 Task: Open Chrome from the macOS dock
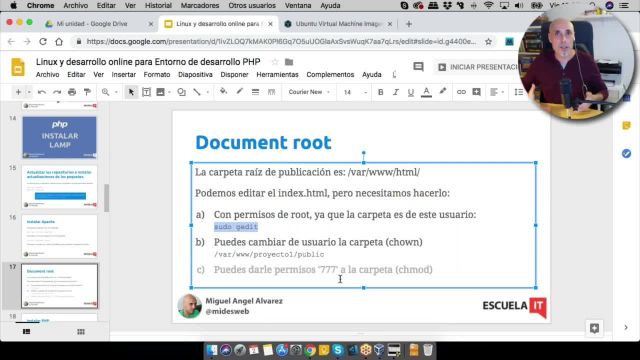(310, 350)
